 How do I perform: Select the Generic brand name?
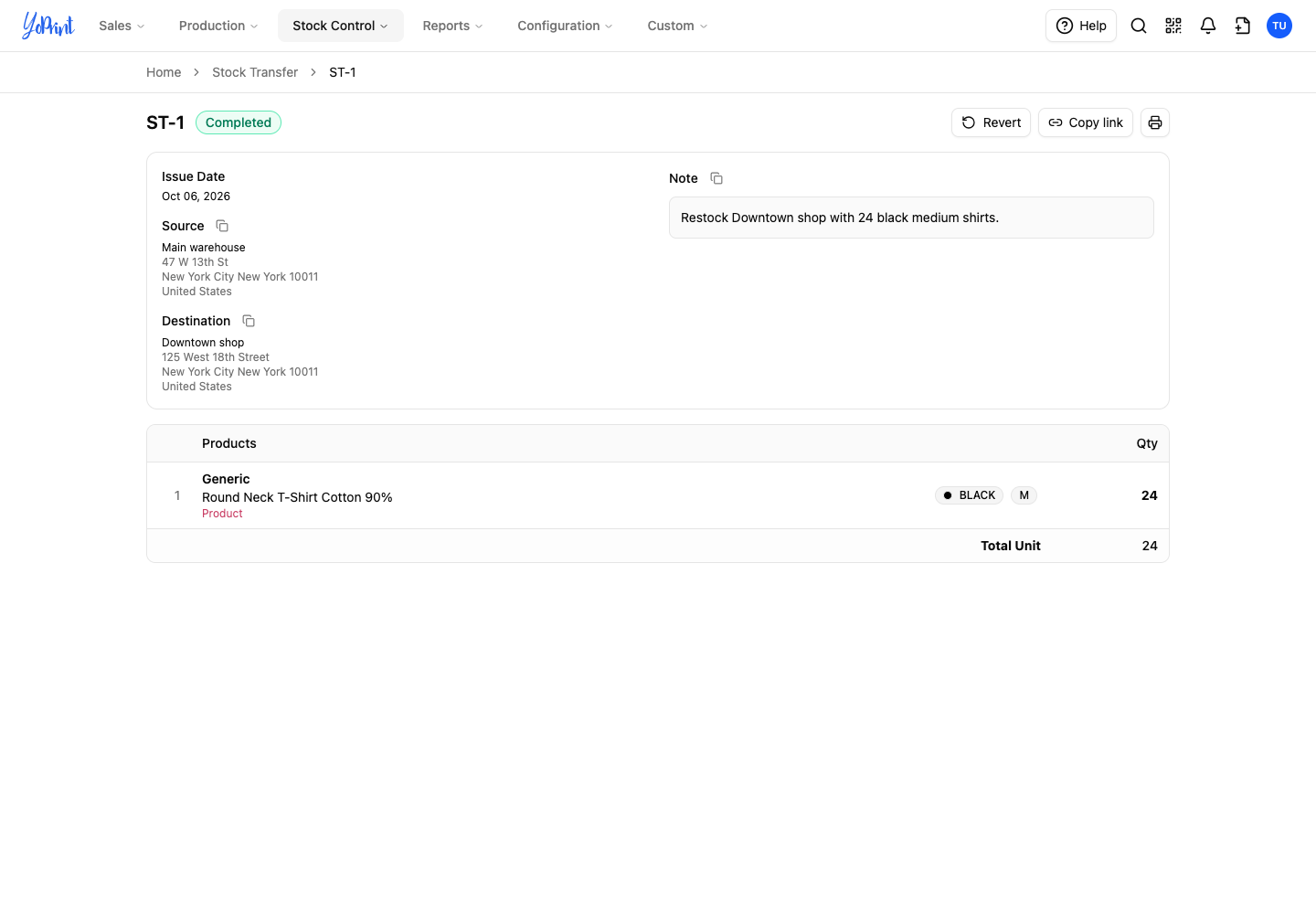[x=226, y=479]
